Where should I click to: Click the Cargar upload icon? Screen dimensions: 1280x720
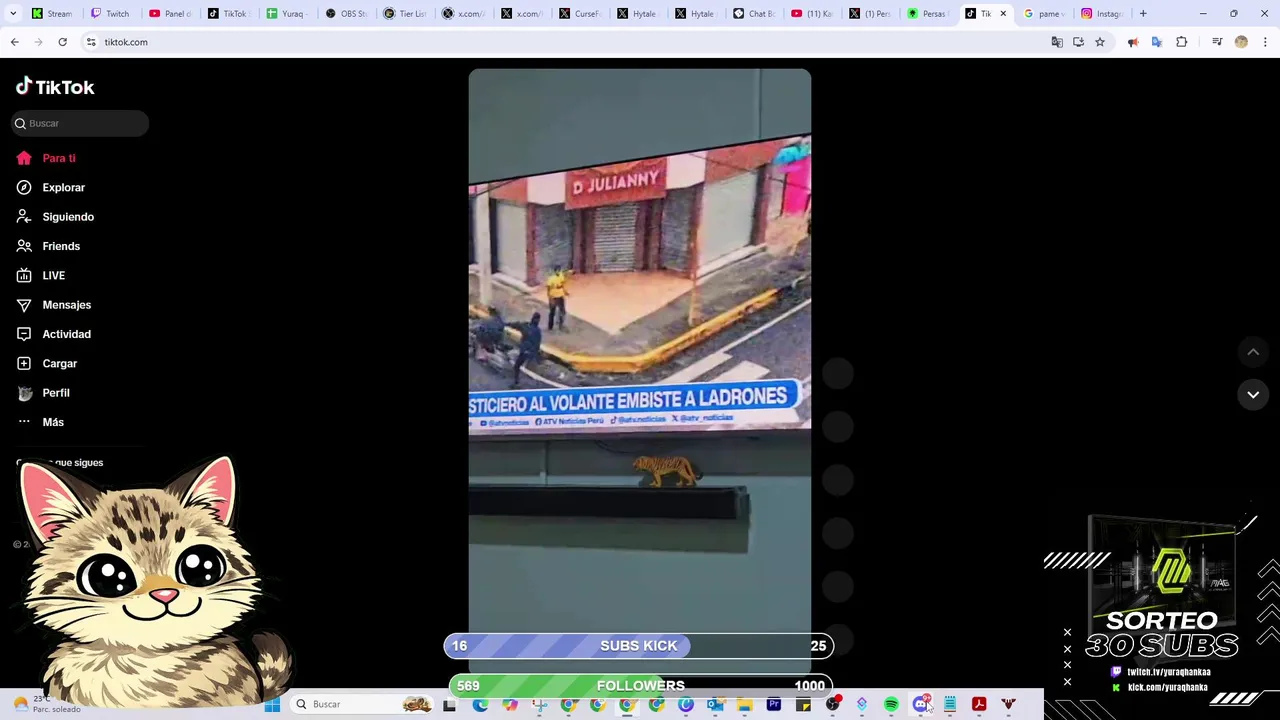tap(24, 363)
